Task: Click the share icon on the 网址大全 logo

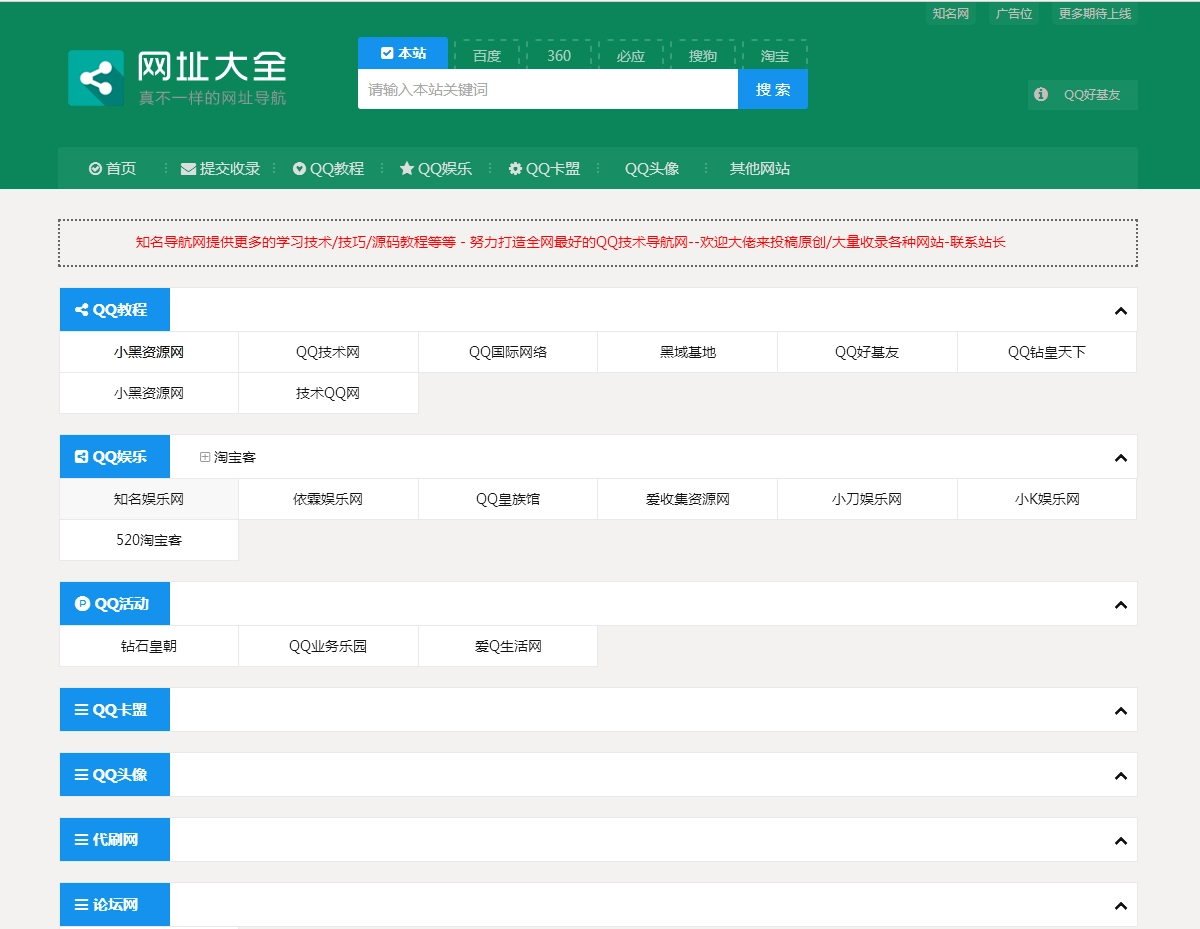Action: (x=95, y=77)
